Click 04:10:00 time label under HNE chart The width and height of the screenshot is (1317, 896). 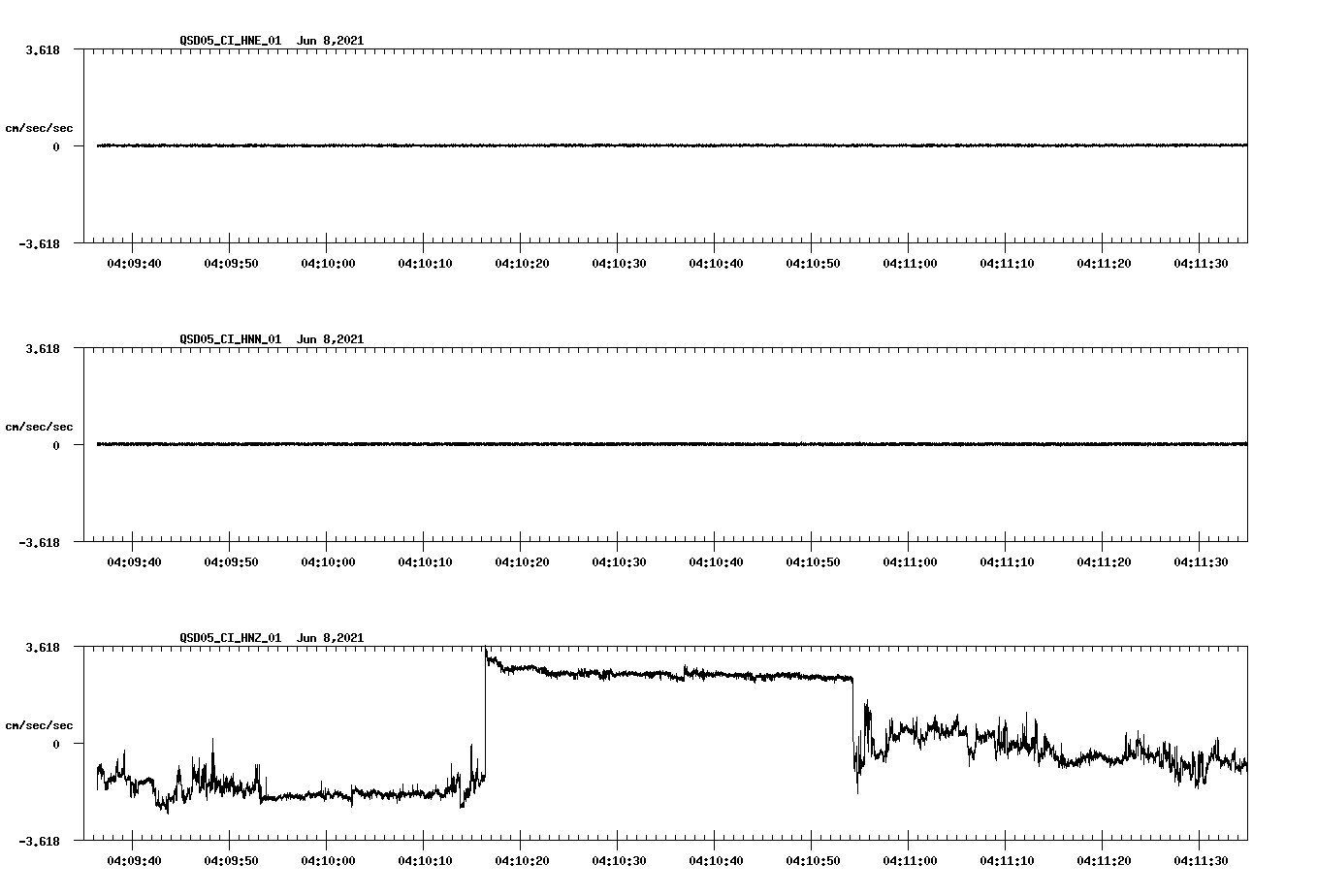pos(328,264)
